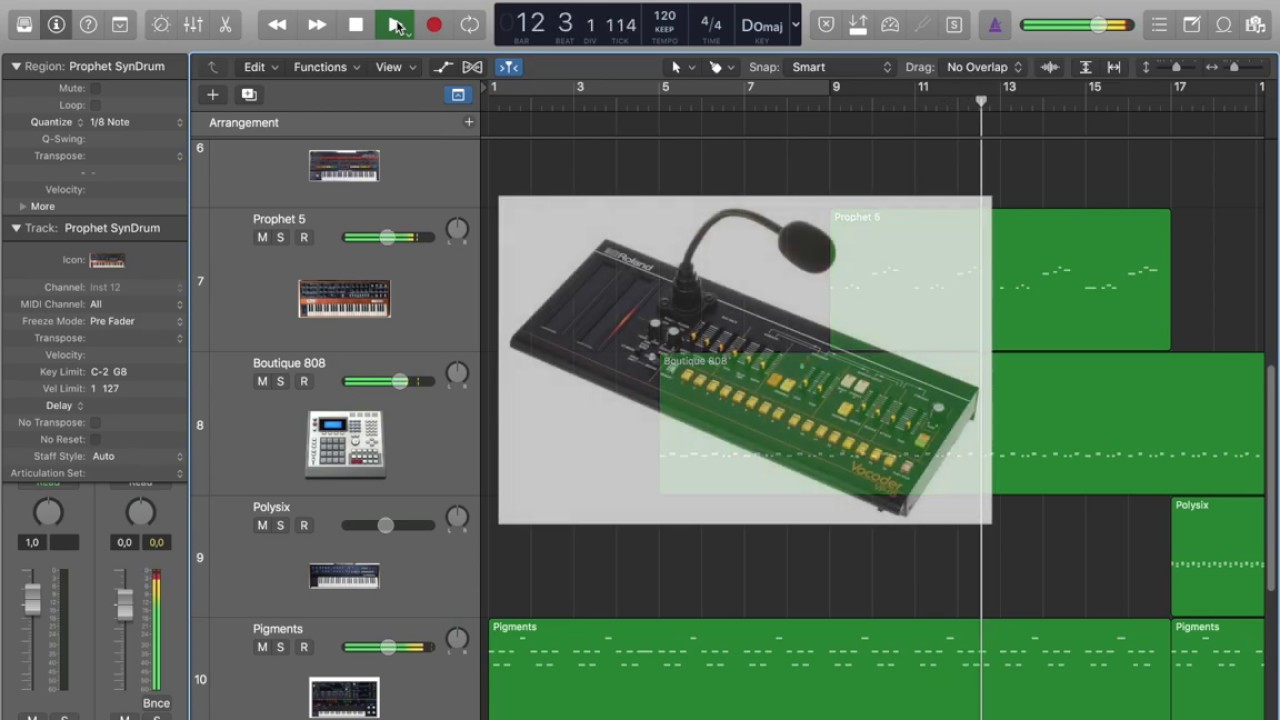Viewport: 1280px width, 720px height.
Task: Record-enable the Polysix track
Action: pos(304,525)
